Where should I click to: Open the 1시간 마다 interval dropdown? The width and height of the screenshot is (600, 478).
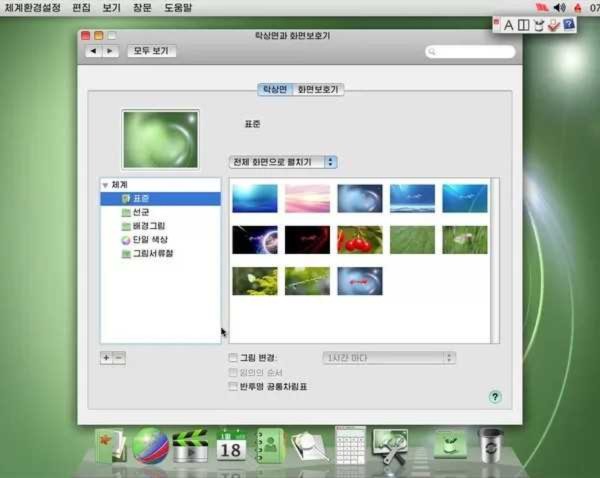[x=389, y=358]
